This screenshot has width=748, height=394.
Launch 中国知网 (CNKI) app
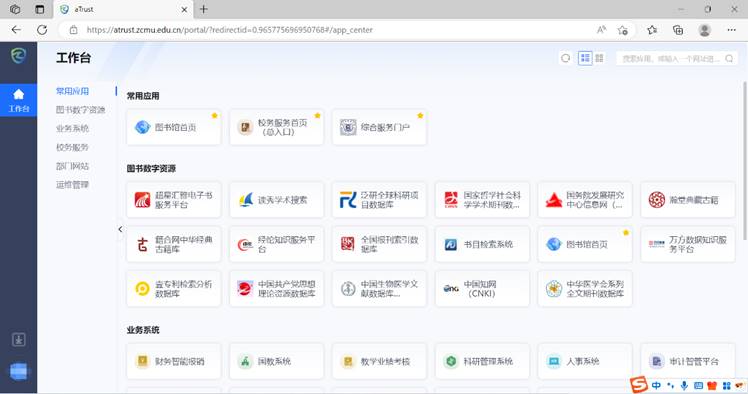[x=482, y=289]
